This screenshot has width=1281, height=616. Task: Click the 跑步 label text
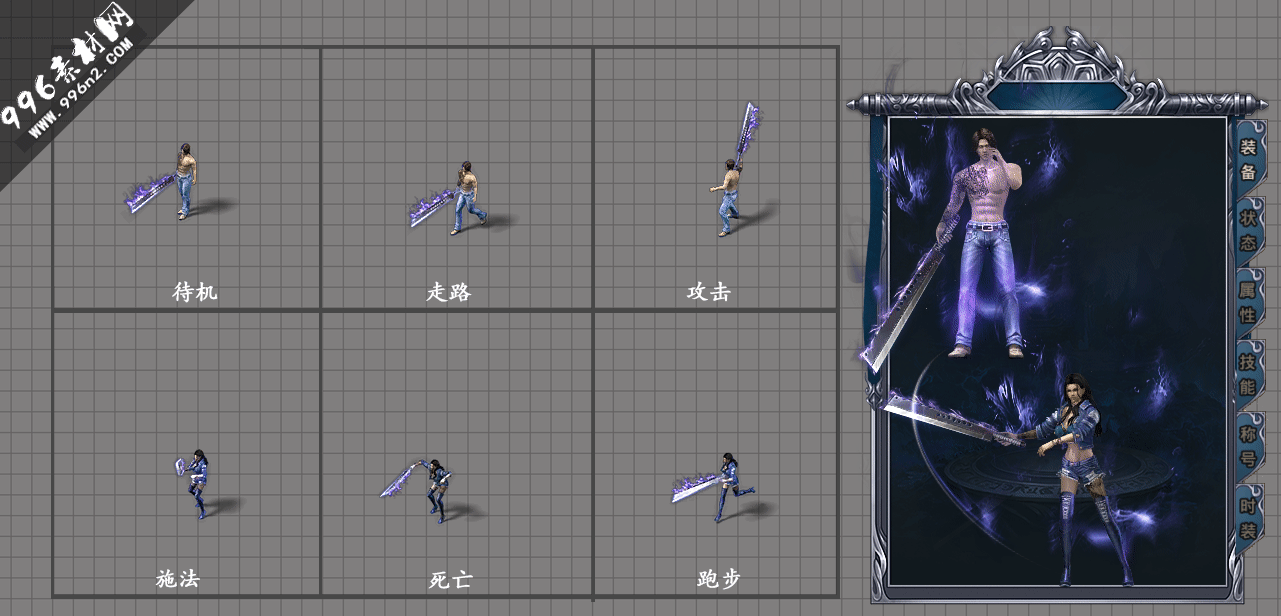[x=718, y=578]
